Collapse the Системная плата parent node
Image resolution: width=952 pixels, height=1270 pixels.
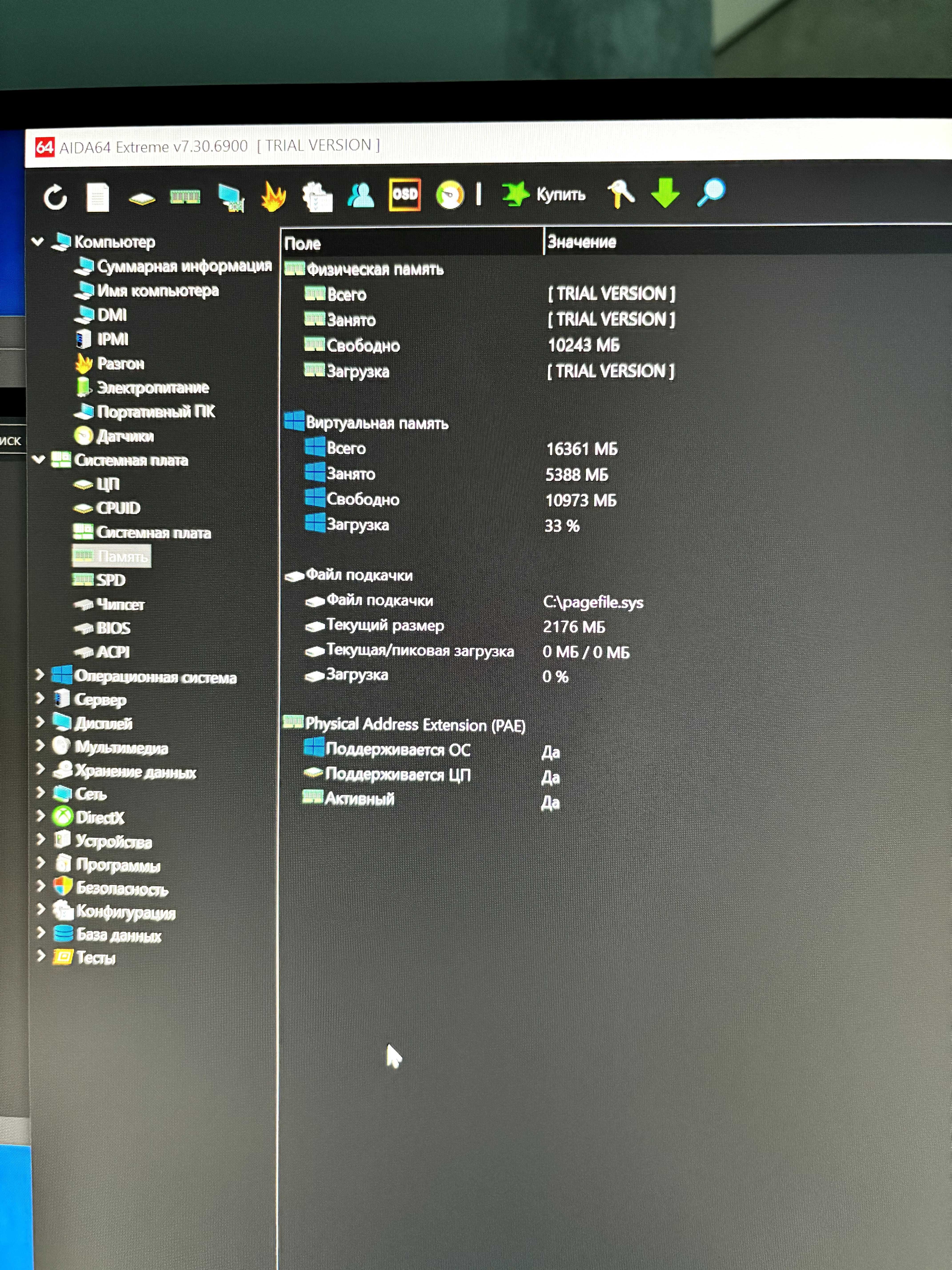[38, 459]
